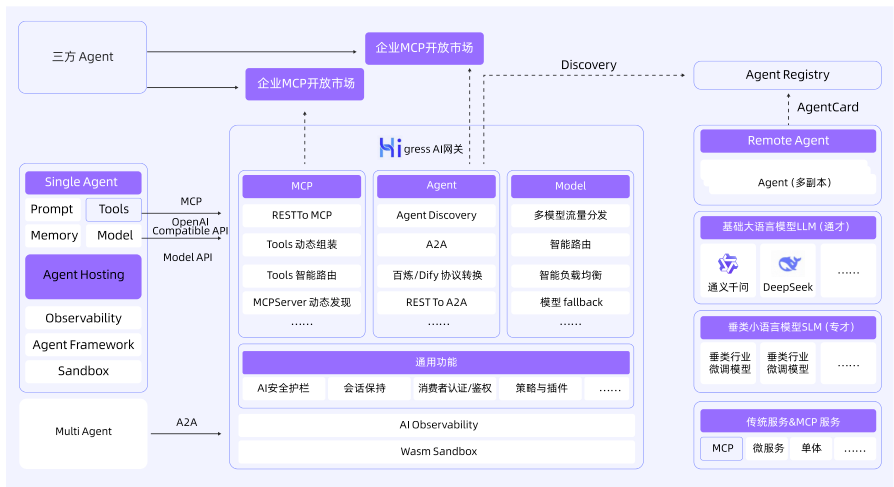Click the 智能路由 item in Model column
894x487 pixels.
pos(570,245)
